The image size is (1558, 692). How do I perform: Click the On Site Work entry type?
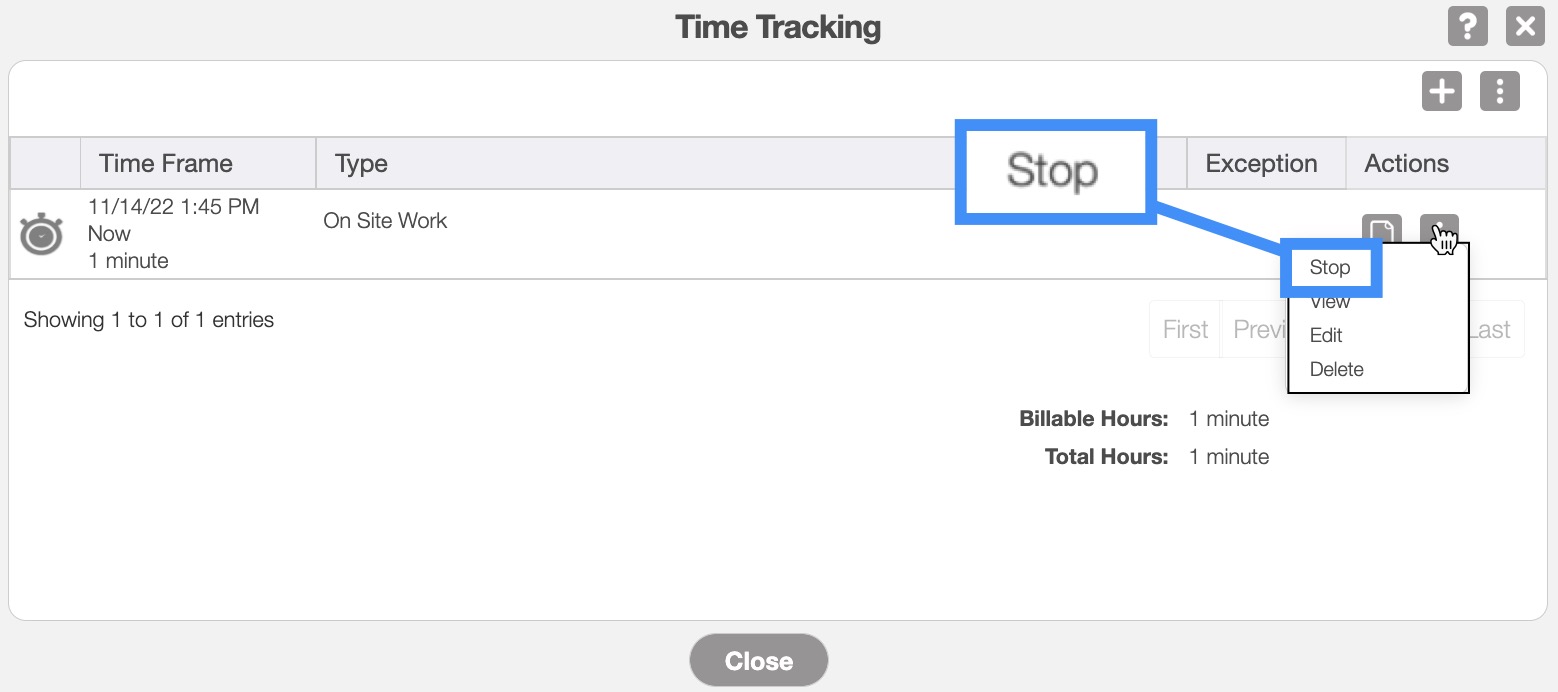(385, 221)
